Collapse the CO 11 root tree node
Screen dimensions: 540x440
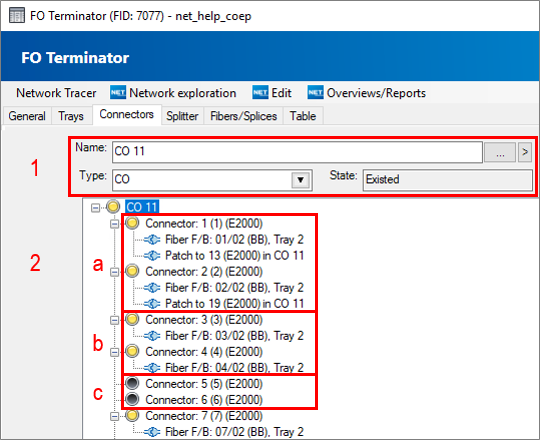(x=95, y=208)
